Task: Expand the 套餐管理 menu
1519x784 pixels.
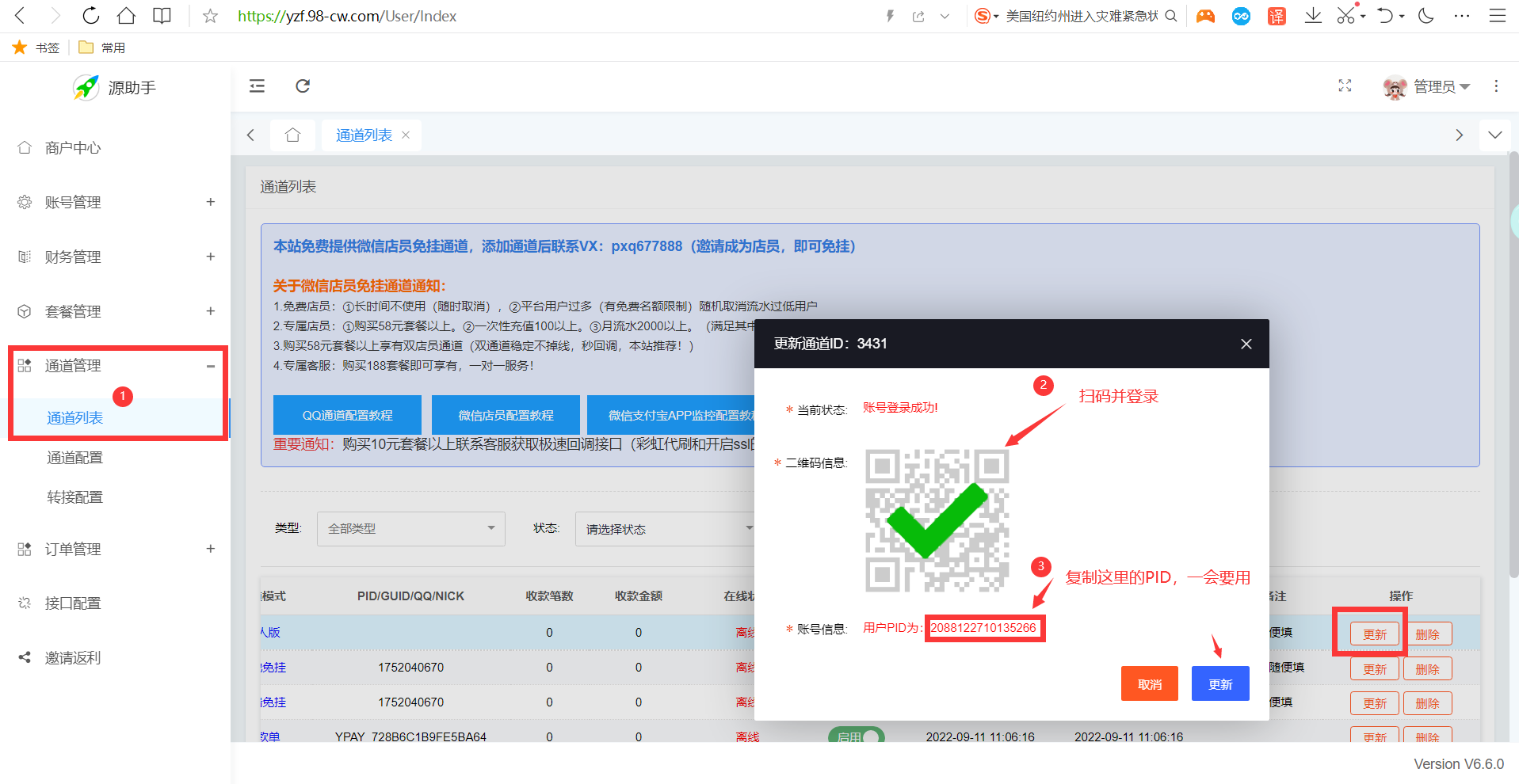Action: pyautogui.click(x=115, y=311)
